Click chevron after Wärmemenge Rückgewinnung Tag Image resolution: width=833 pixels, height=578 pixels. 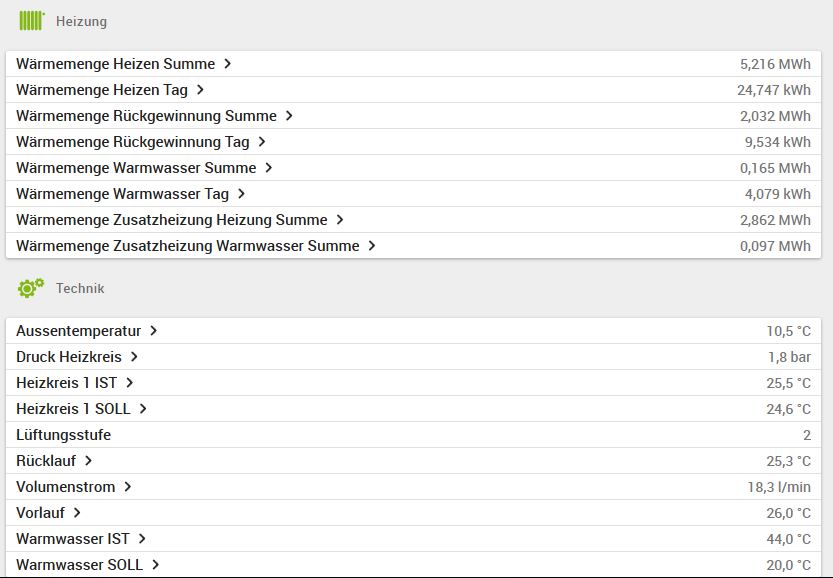pos(262,142)
